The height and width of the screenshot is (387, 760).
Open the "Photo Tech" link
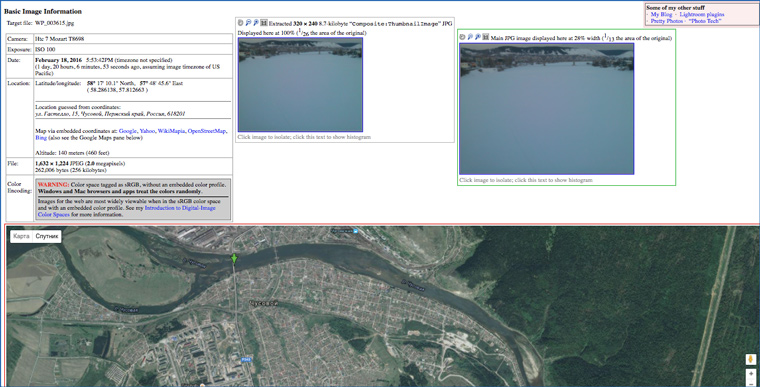(x=705, y=21)
